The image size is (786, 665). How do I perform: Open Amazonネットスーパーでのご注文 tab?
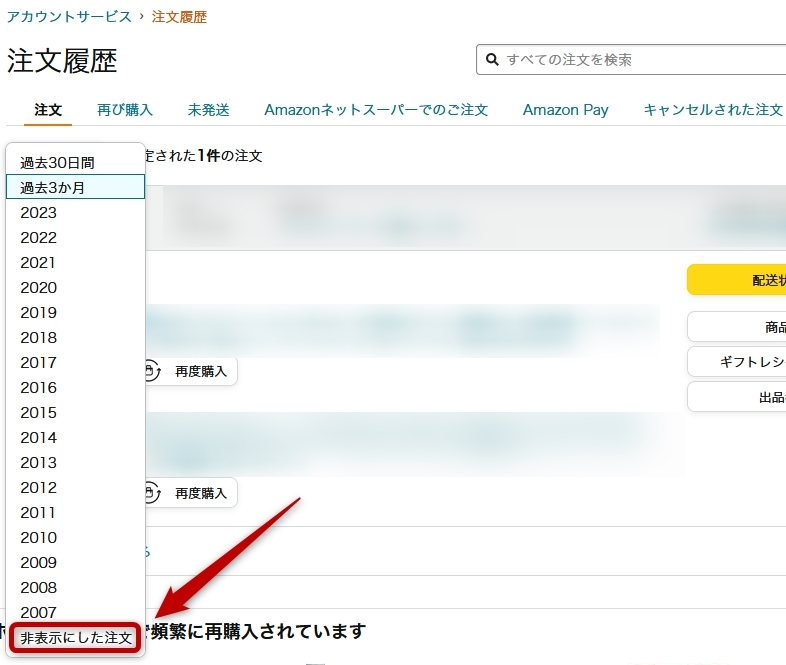point(376,110)
